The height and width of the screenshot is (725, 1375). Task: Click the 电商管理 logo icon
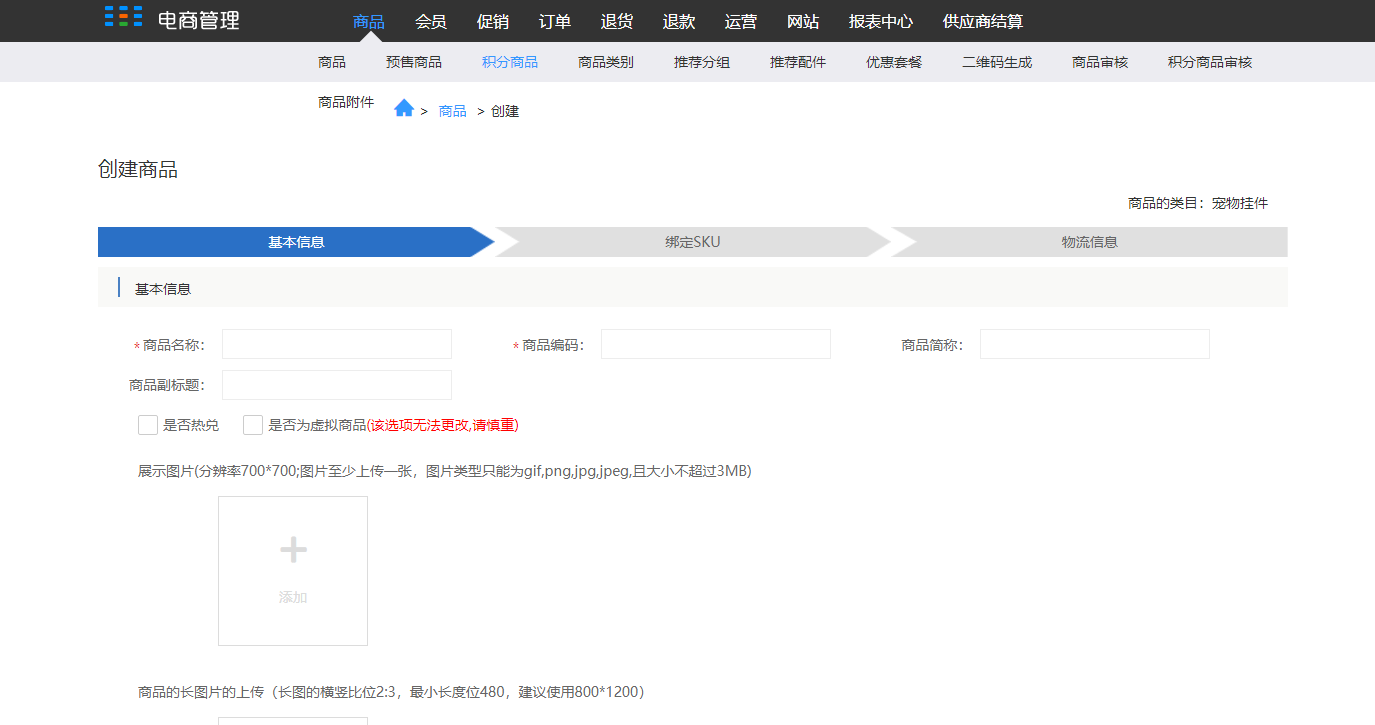coord(123,16)
